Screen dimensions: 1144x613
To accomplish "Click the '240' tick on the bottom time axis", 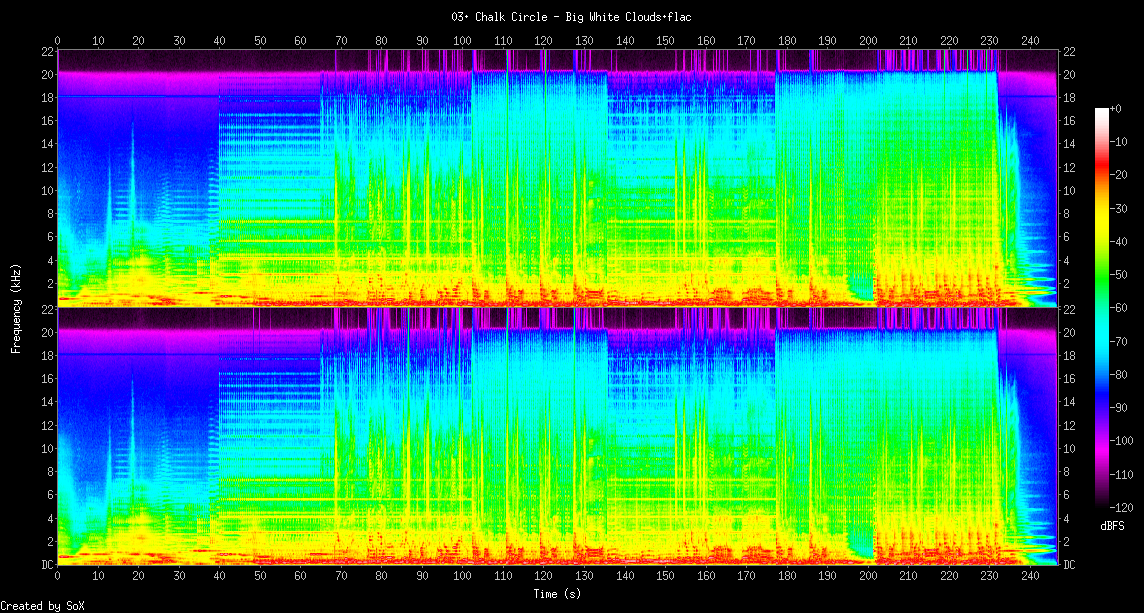I will (x=1029, y=577).
